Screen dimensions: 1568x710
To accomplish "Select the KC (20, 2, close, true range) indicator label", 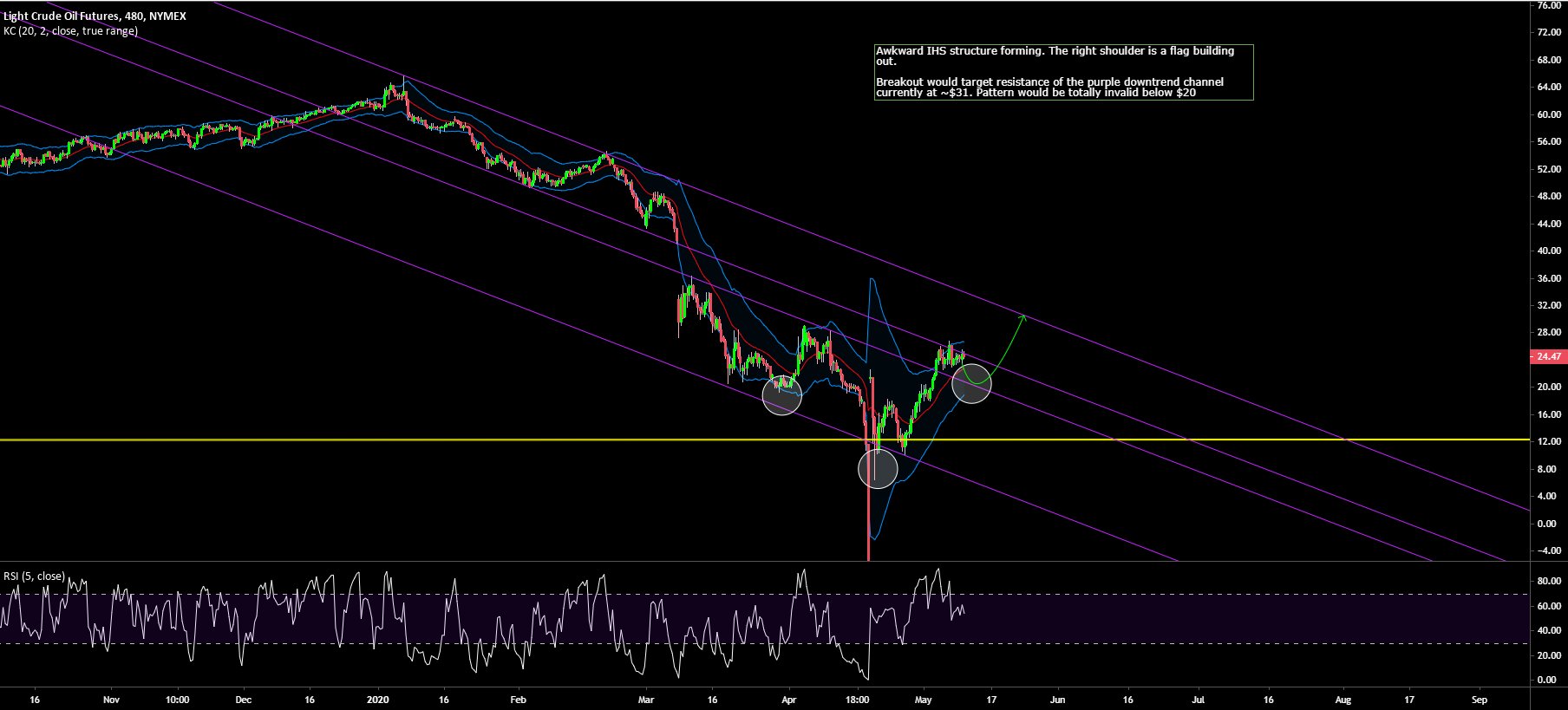I will tap(70, 31).
